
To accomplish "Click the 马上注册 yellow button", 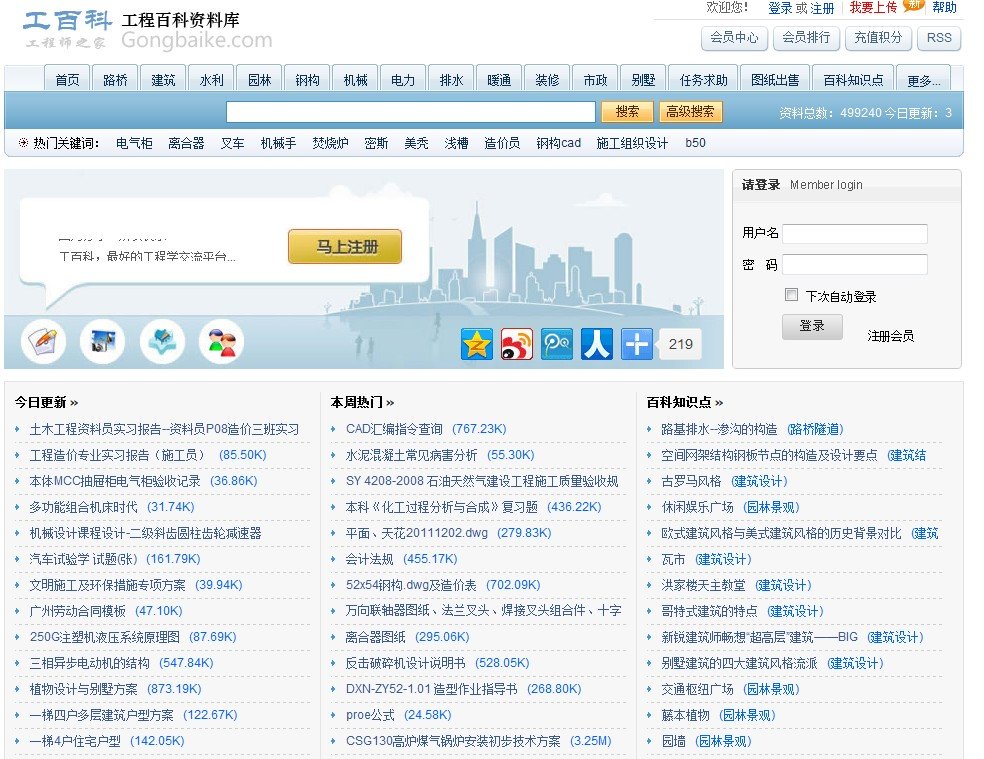I will [x=344, y=244].
